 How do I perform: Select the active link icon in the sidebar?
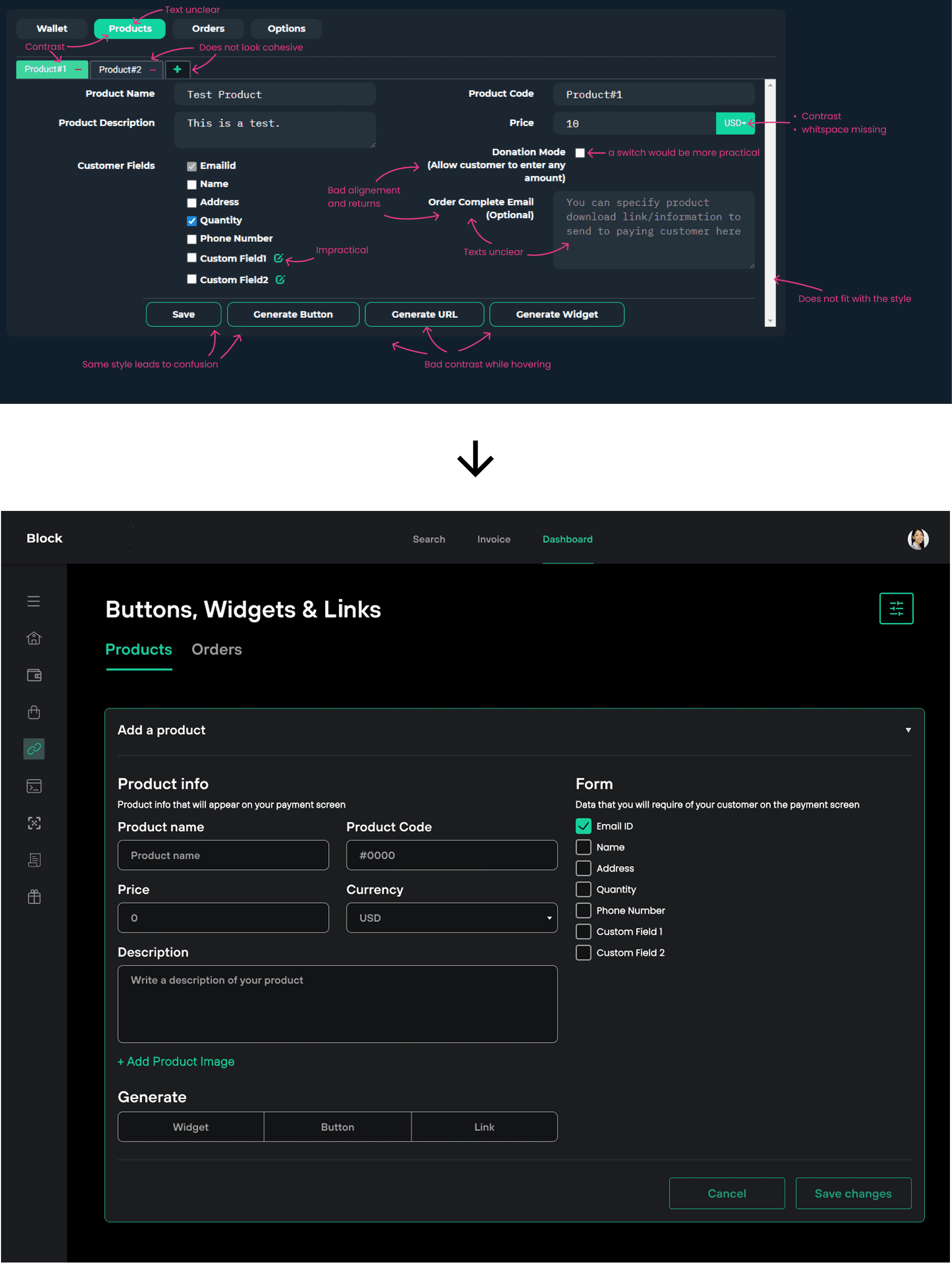click(x=34, y=749)
